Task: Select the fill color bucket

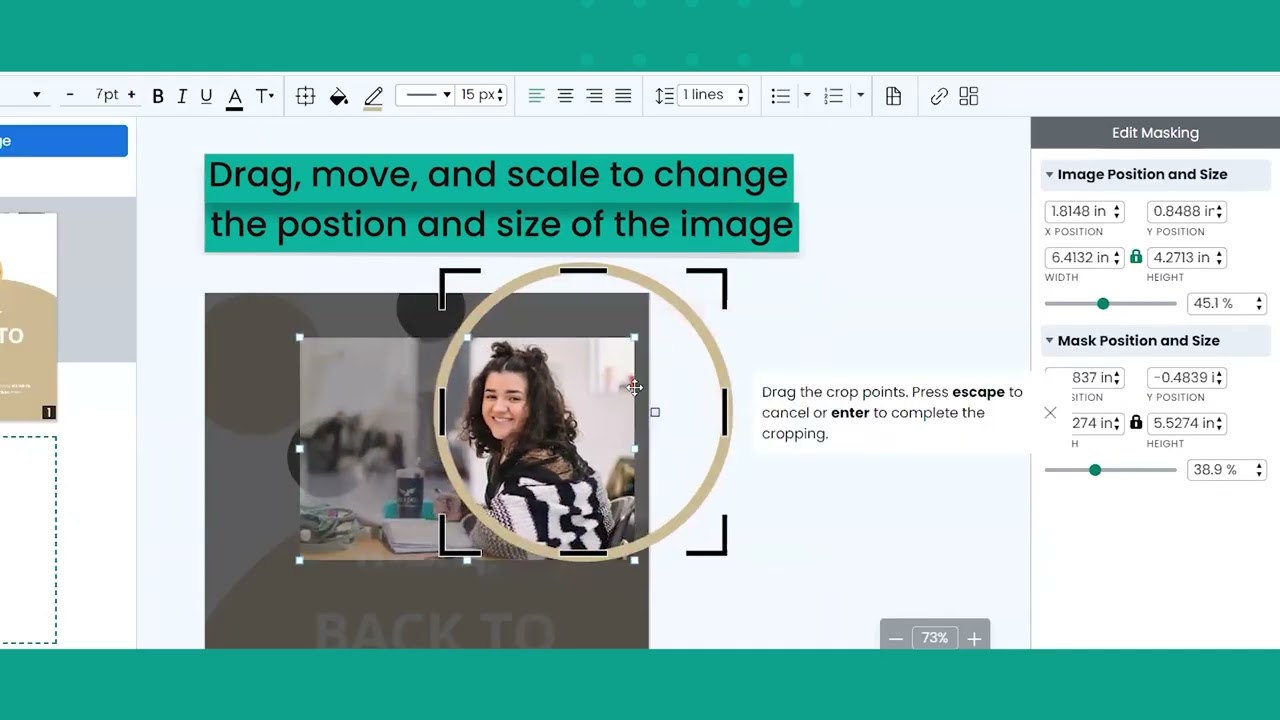Action: tap(339, 96)
